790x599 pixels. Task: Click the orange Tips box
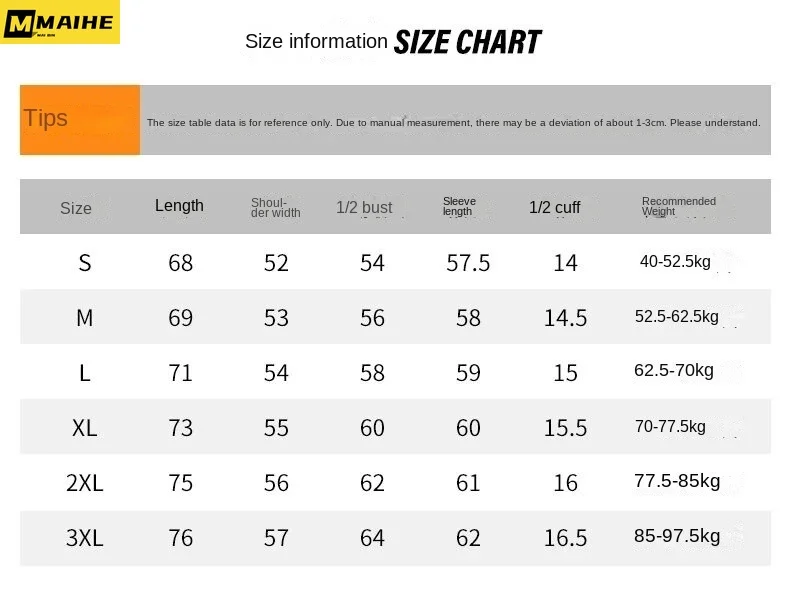tap(80, 120)
